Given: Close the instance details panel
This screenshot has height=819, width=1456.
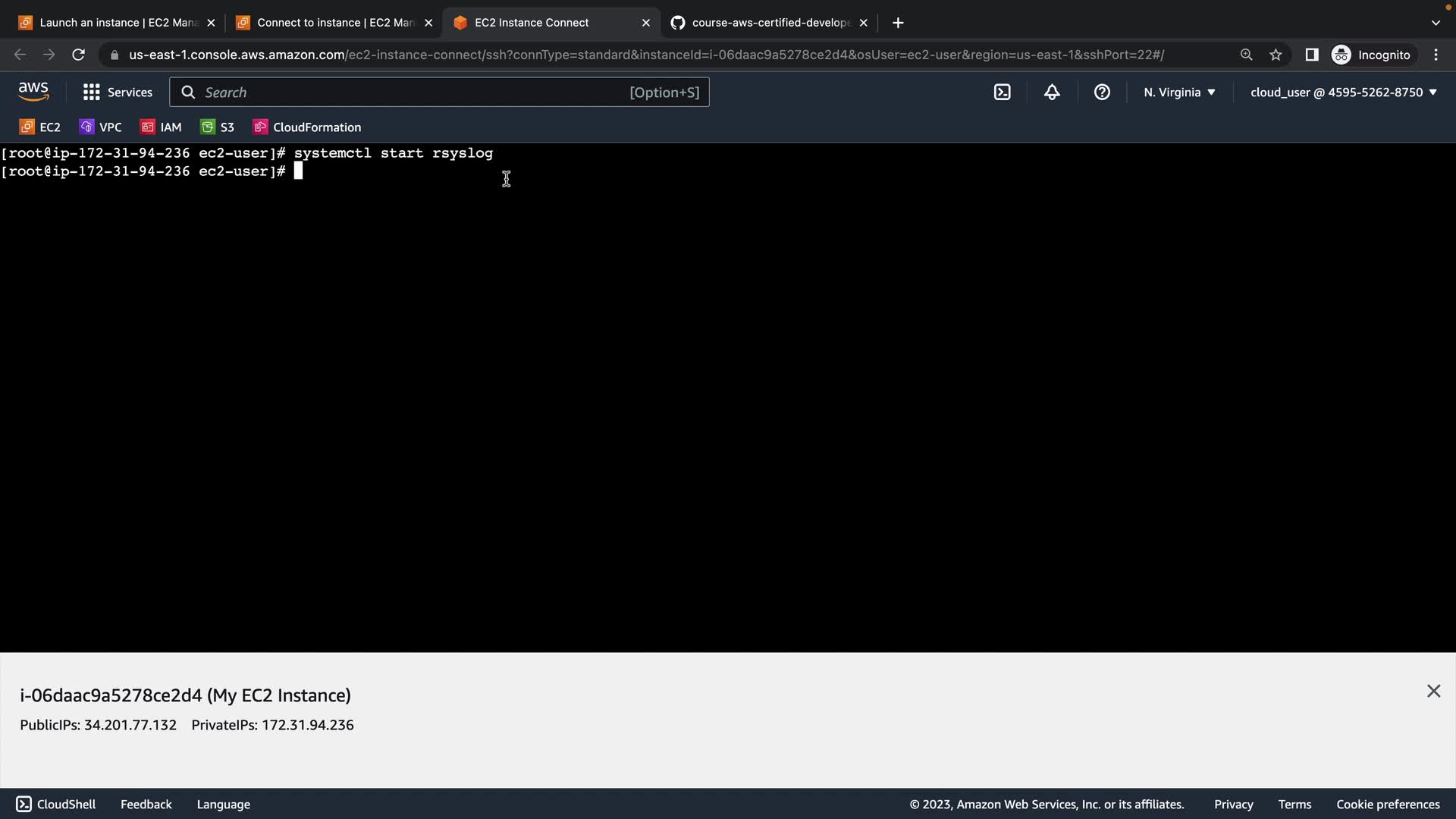Looking at the screenshot, I should point(1433,691).
